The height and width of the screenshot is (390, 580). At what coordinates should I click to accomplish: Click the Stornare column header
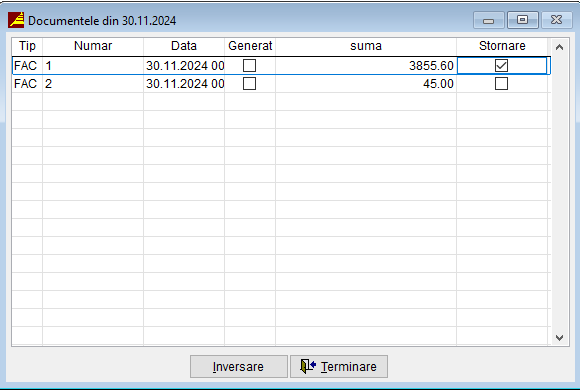click(x=502, y=46)
